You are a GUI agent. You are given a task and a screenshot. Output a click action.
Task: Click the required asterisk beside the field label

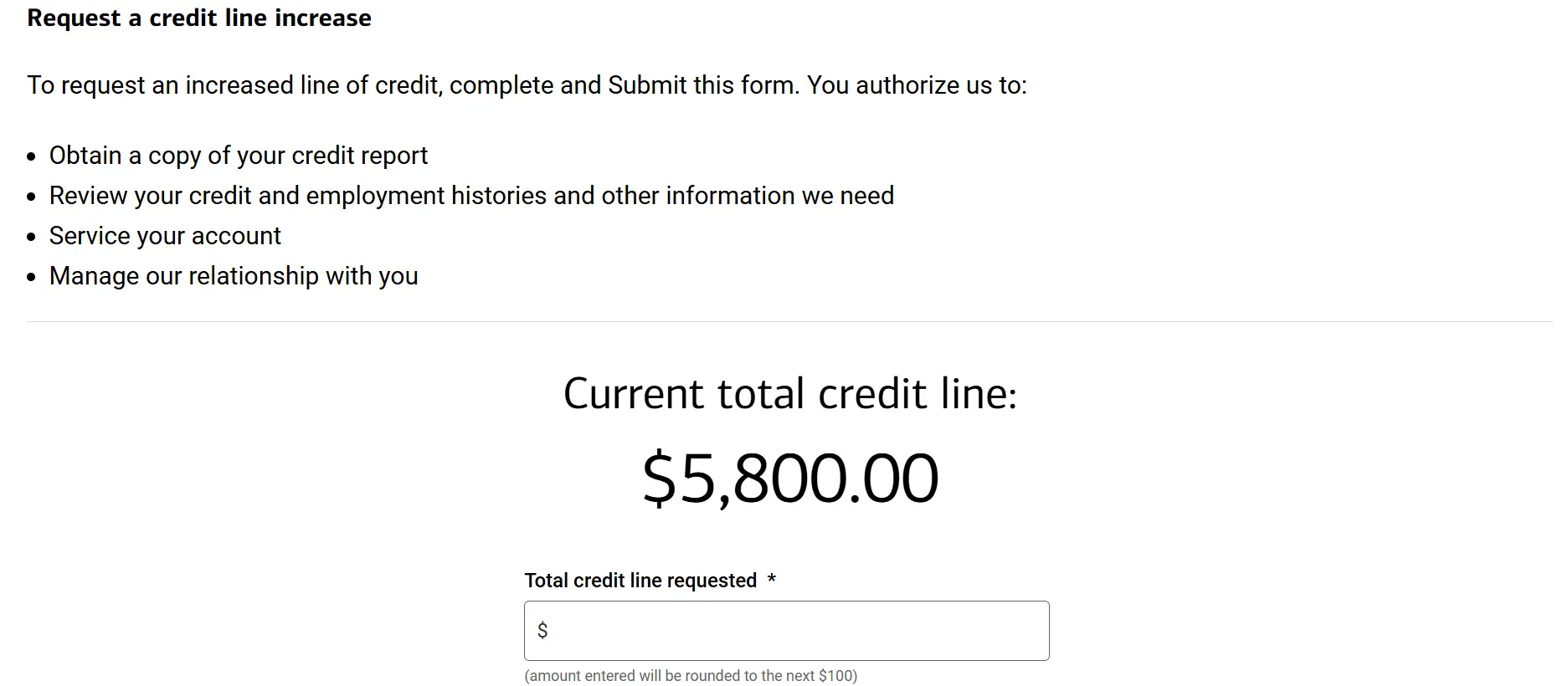pos(772,580)
